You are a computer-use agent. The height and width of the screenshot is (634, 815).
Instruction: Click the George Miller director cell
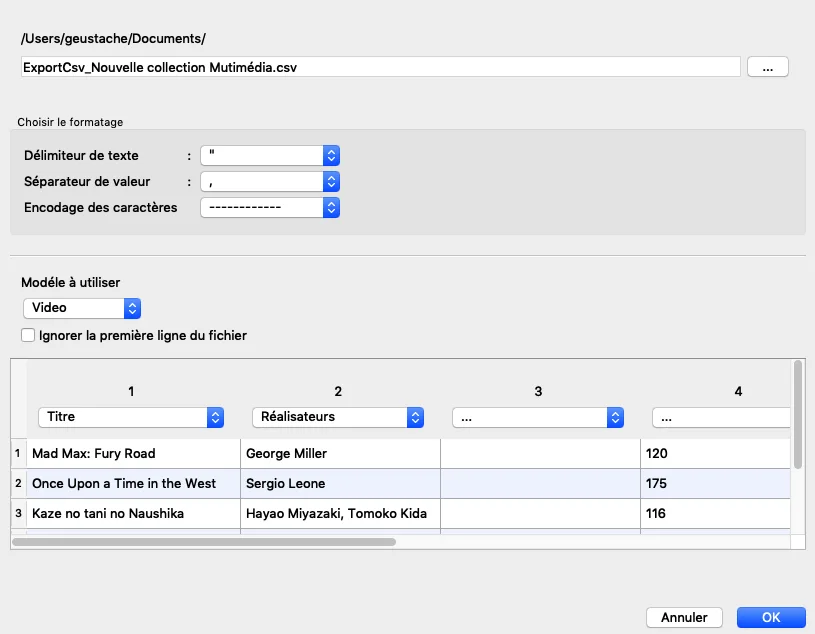(x=340, y=453)
